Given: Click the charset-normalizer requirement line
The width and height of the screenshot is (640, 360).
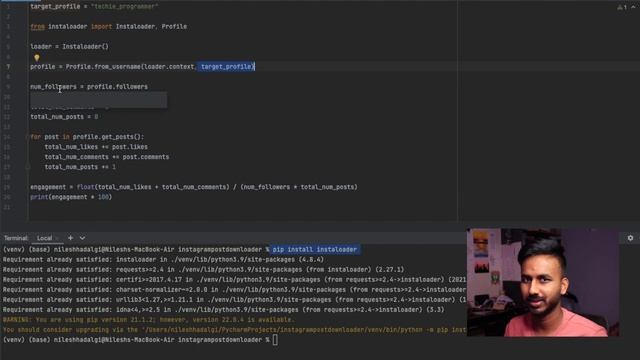Looking at the screenshot, I should 234,290.
